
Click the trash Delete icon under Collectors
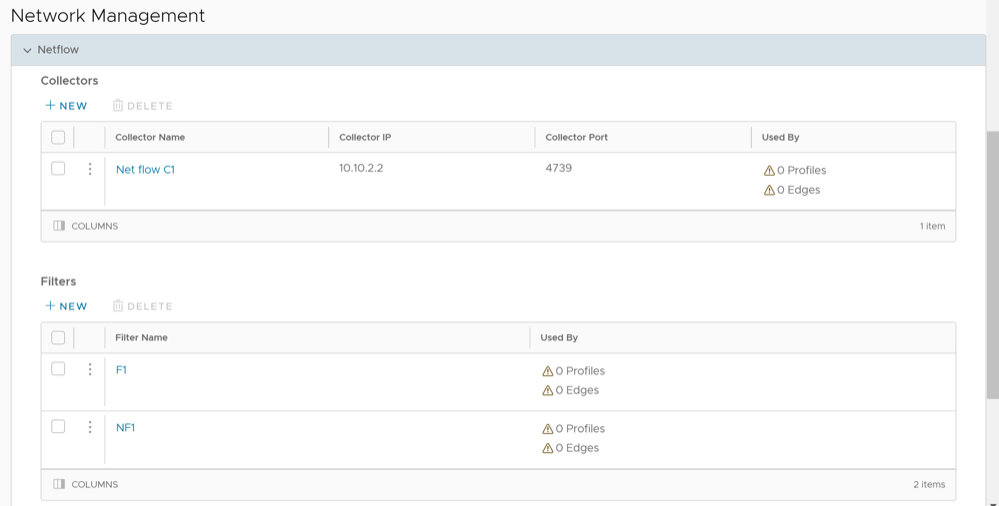coord(118,106)
